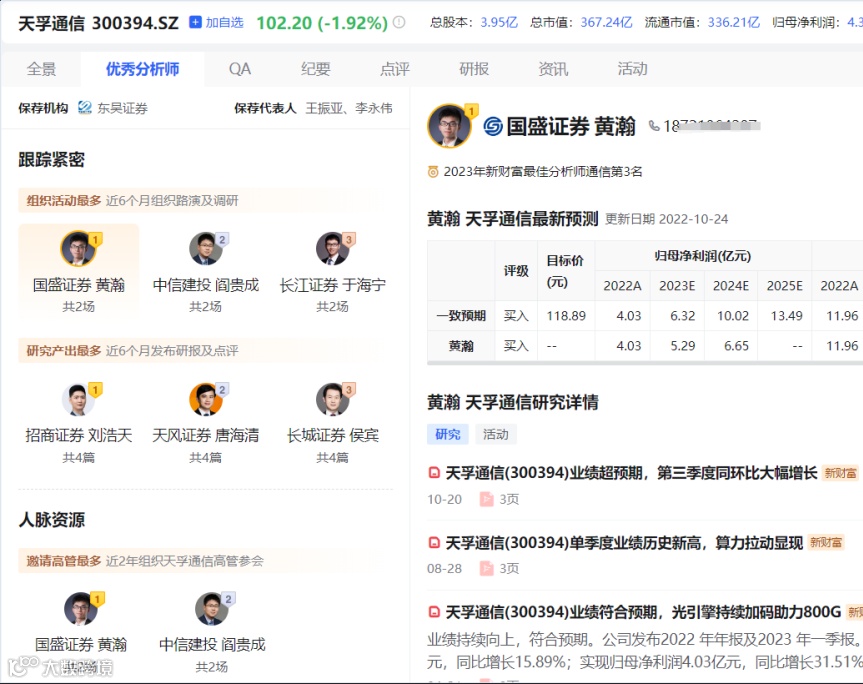The image size is (863, 684).
Task: Click the document icon before 单季度业绩历史新高 report
Action: point(434,543)
